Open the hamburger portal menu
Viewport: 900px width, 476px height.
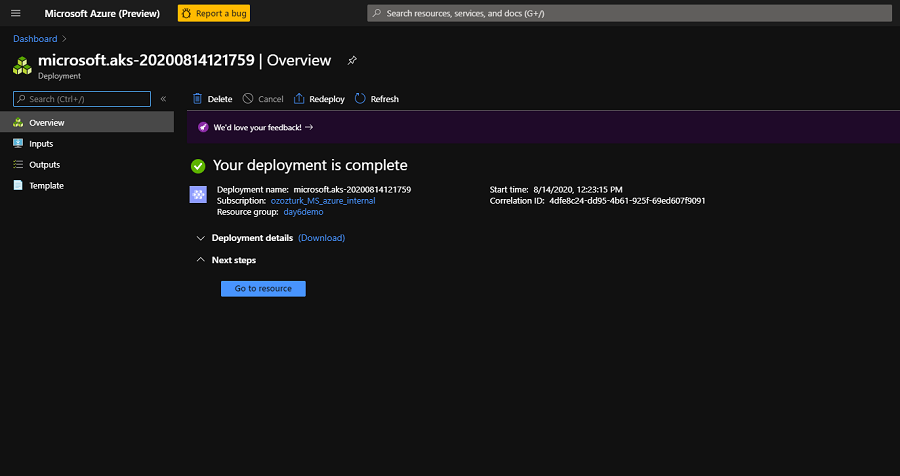(x=15, y=13)
